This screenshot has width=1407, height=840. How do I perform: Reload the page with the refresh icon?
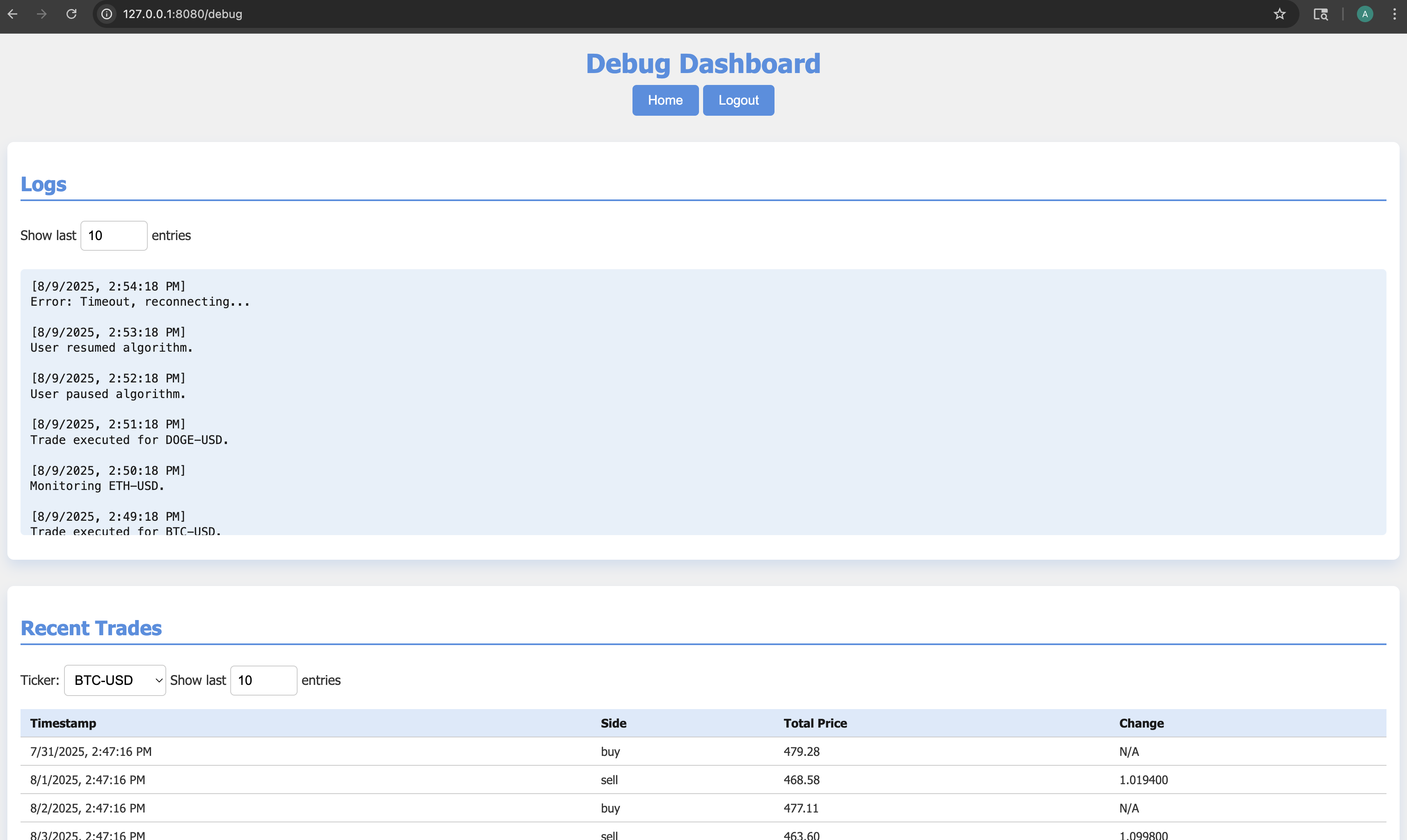(71, 14)
